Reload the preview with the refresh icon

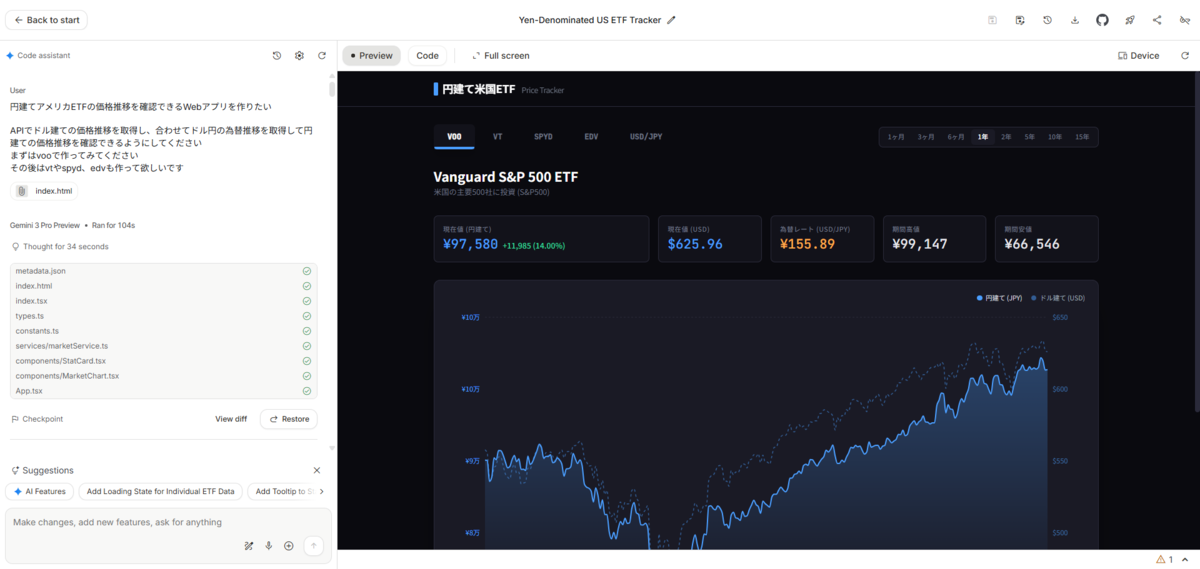click(1185, 56)
